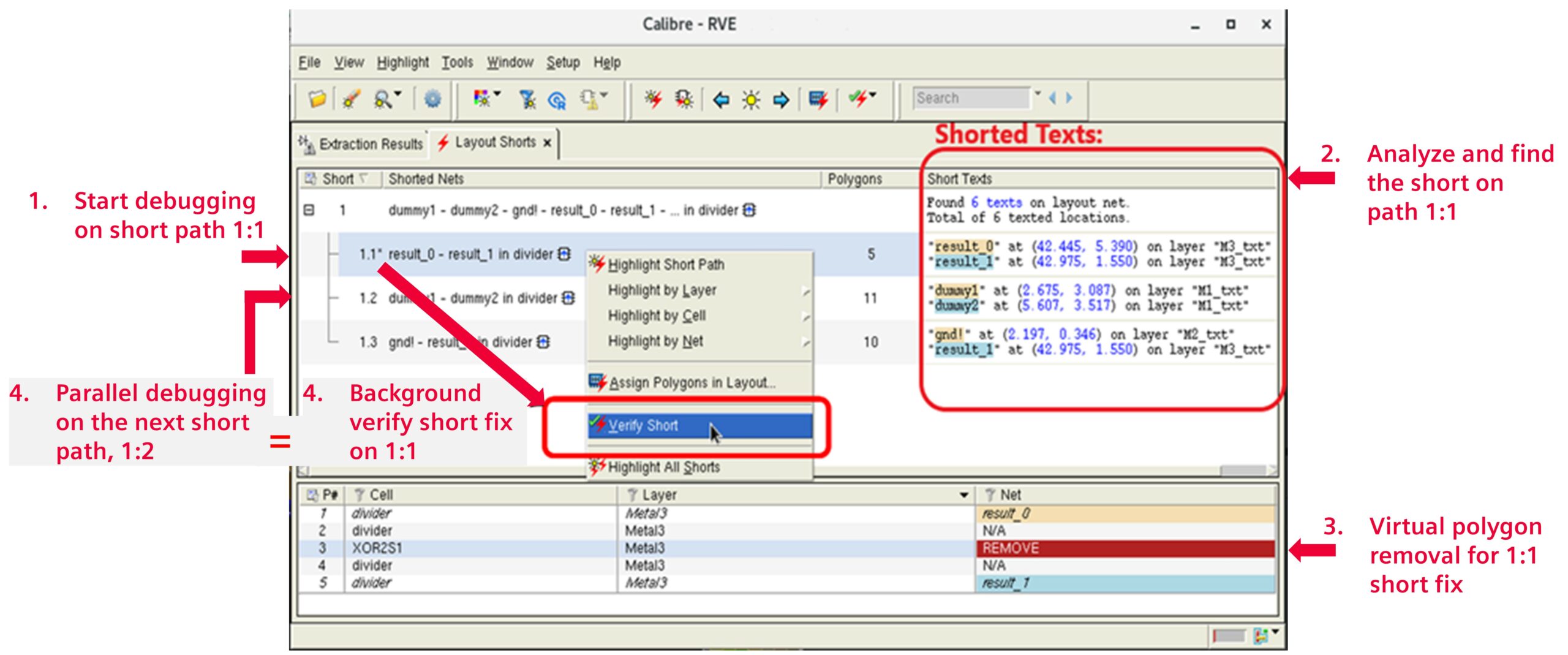Select the orange result_0 net cell

pyautogui.click(x=1126, y=513)
